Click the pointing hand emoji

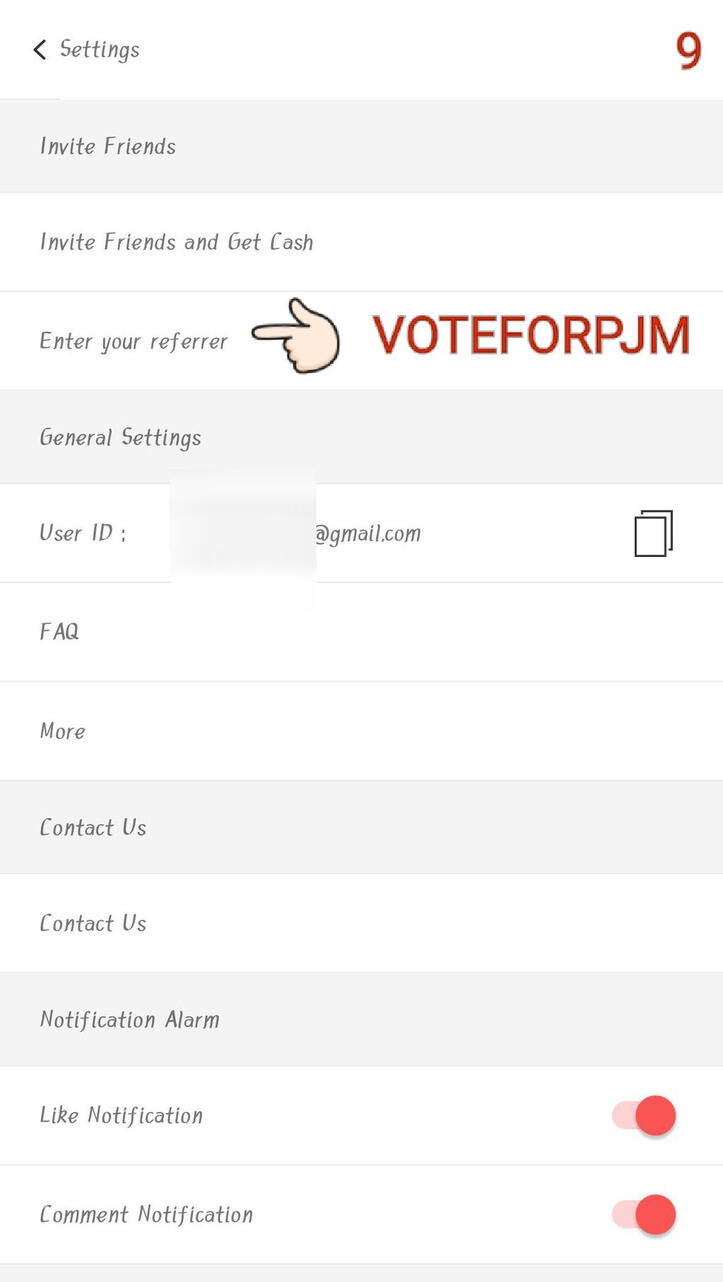tap(296, 337)
